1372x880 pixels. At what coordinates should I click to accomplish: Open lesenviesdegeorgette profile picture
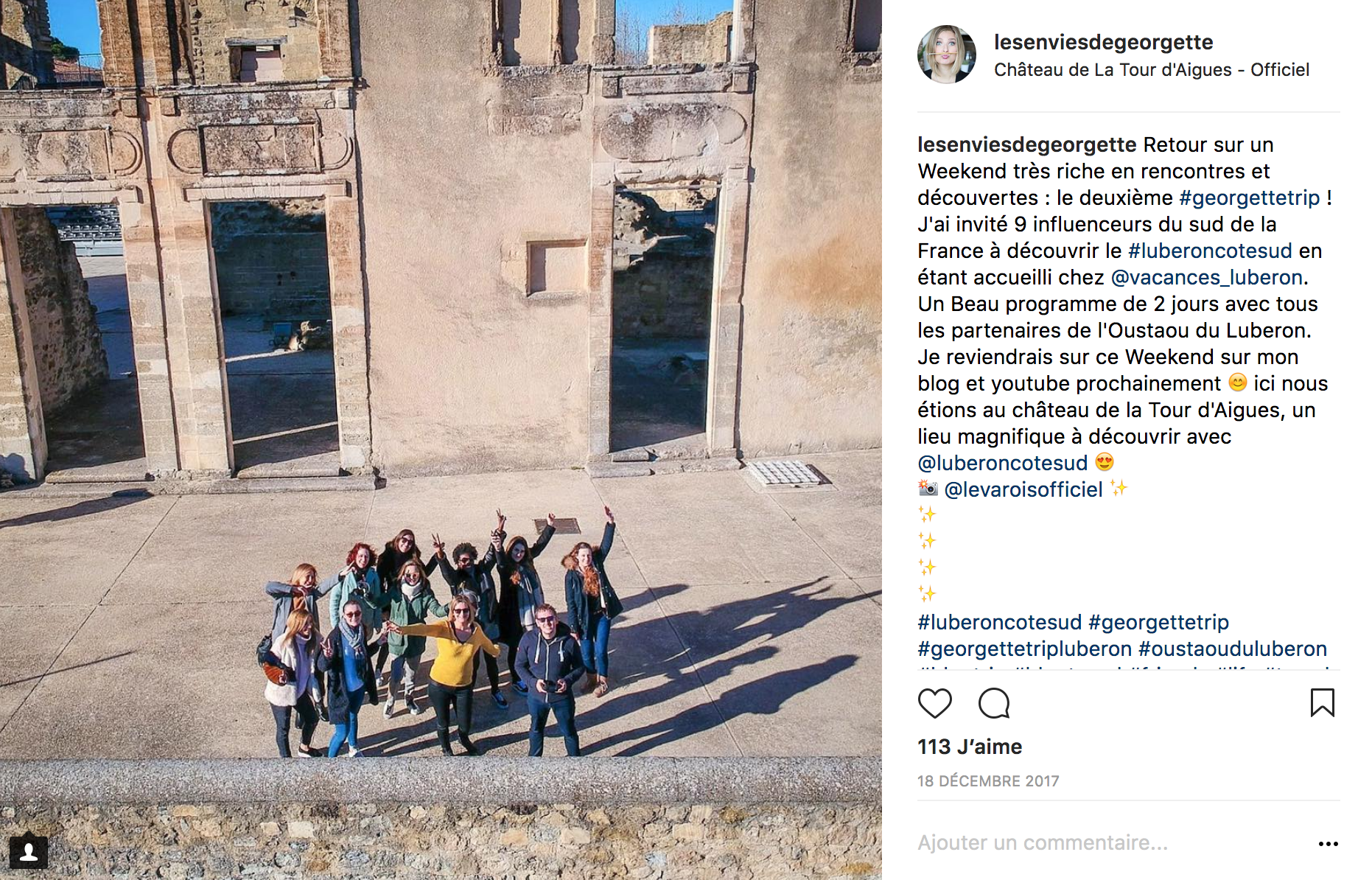coord(947,55)
